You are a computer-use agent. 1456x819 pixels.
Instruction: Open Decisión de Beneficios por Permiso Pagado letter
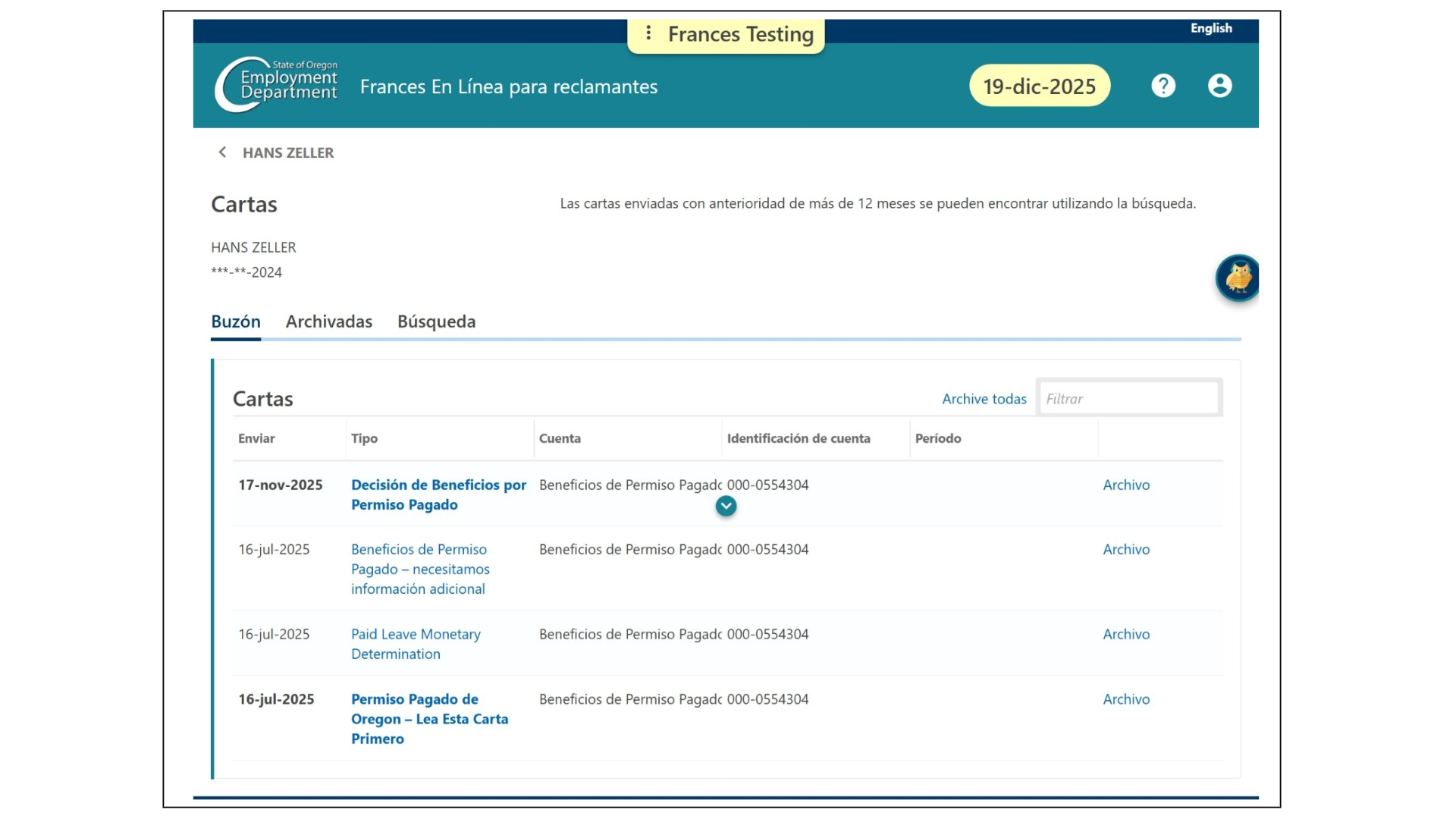click(x=438, y=494)
